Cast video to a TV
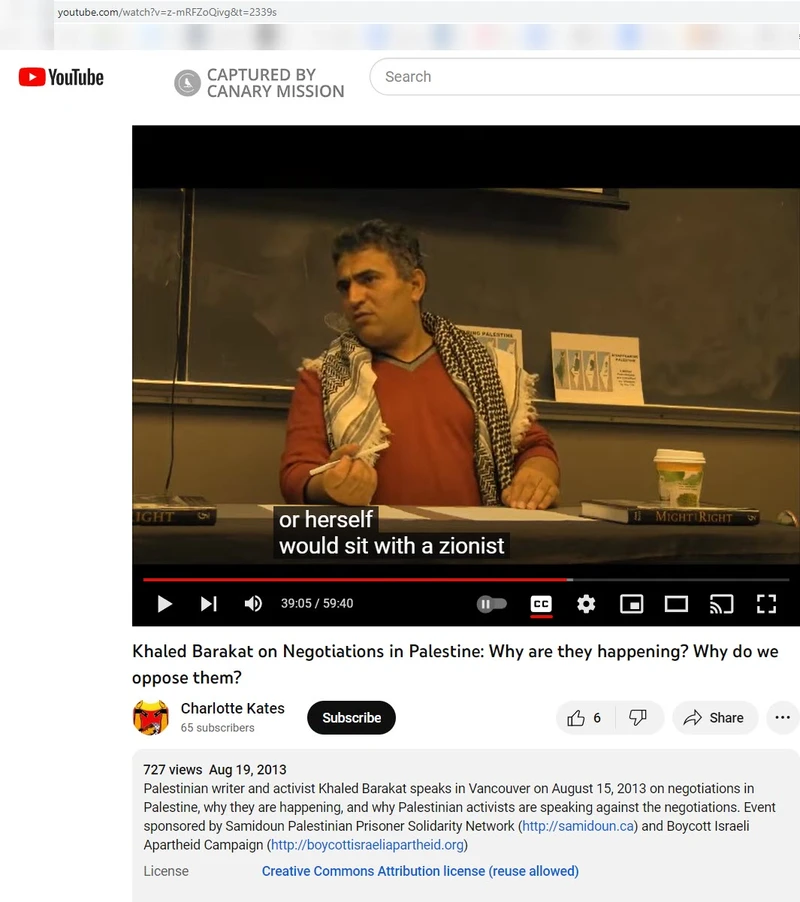Screen dimensions: 800x902 coord(721,604)
